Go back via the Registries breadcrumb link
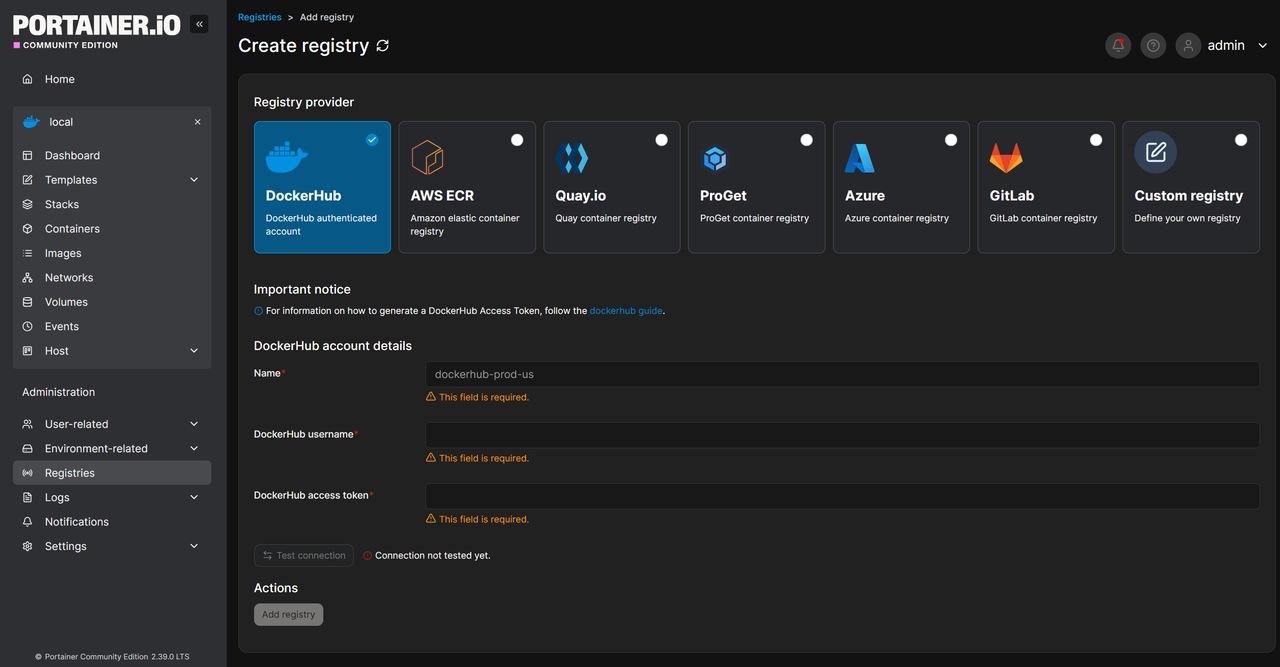 (x=260, y=17)
